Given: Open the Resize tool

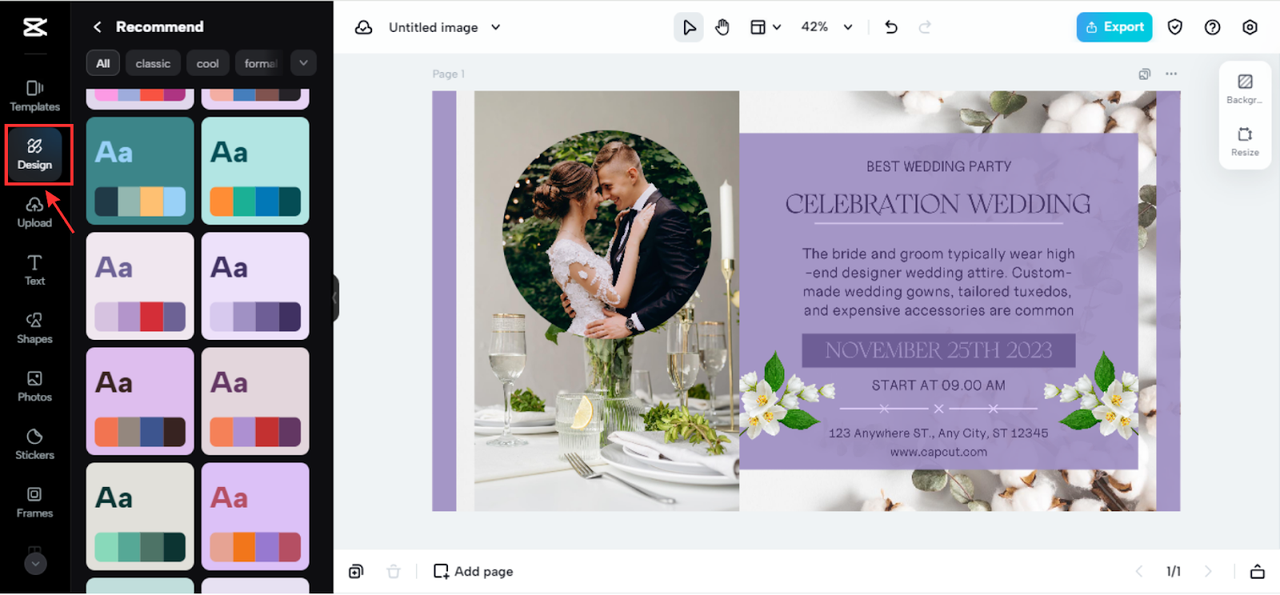Looking at the screenshot, I should (1245, 141).
